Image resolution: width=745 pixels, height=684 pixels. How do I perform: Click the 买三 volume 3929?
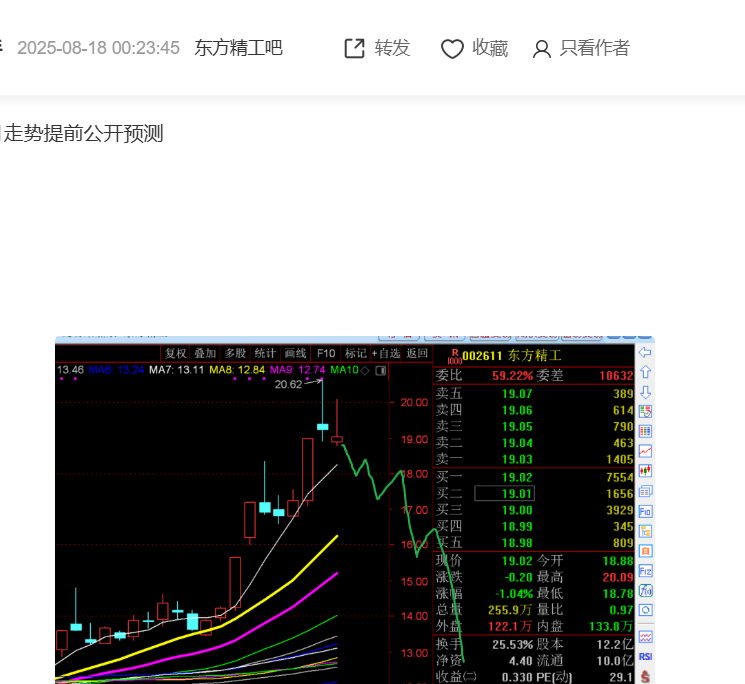[620, 510]
